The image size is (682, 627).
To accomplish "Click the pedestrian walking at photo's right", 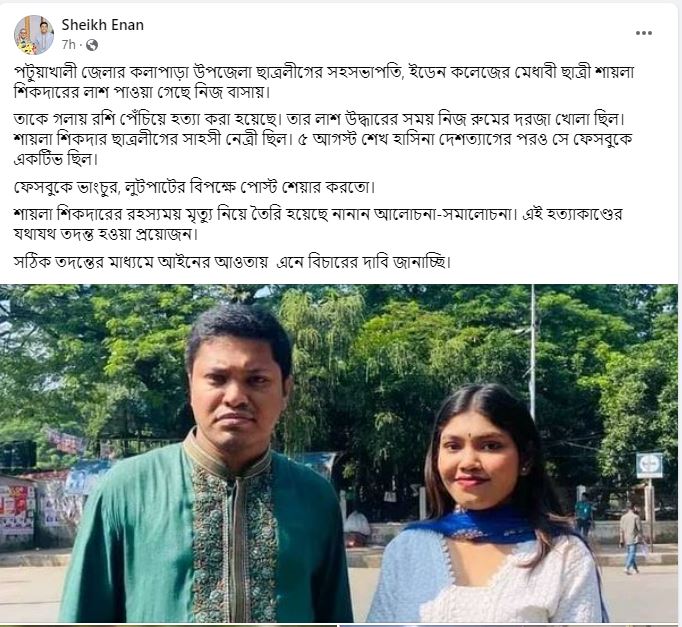I will (631, 539).
